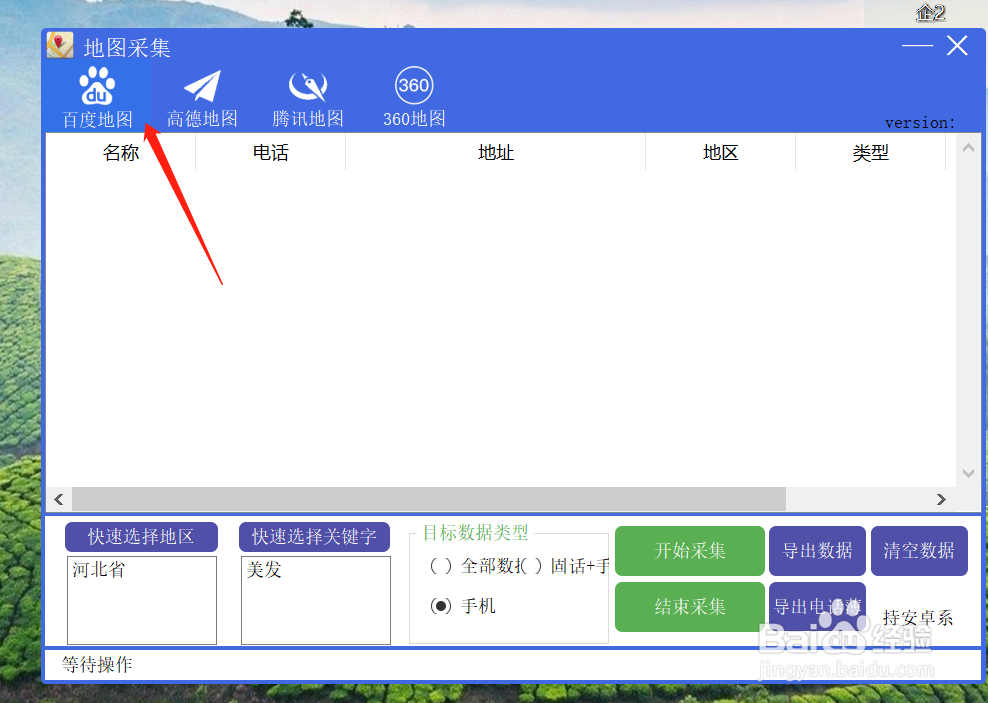Switch to 360 Map (360地图) source
This screenshot has width=988, height=703.
(x=414, y=98)
